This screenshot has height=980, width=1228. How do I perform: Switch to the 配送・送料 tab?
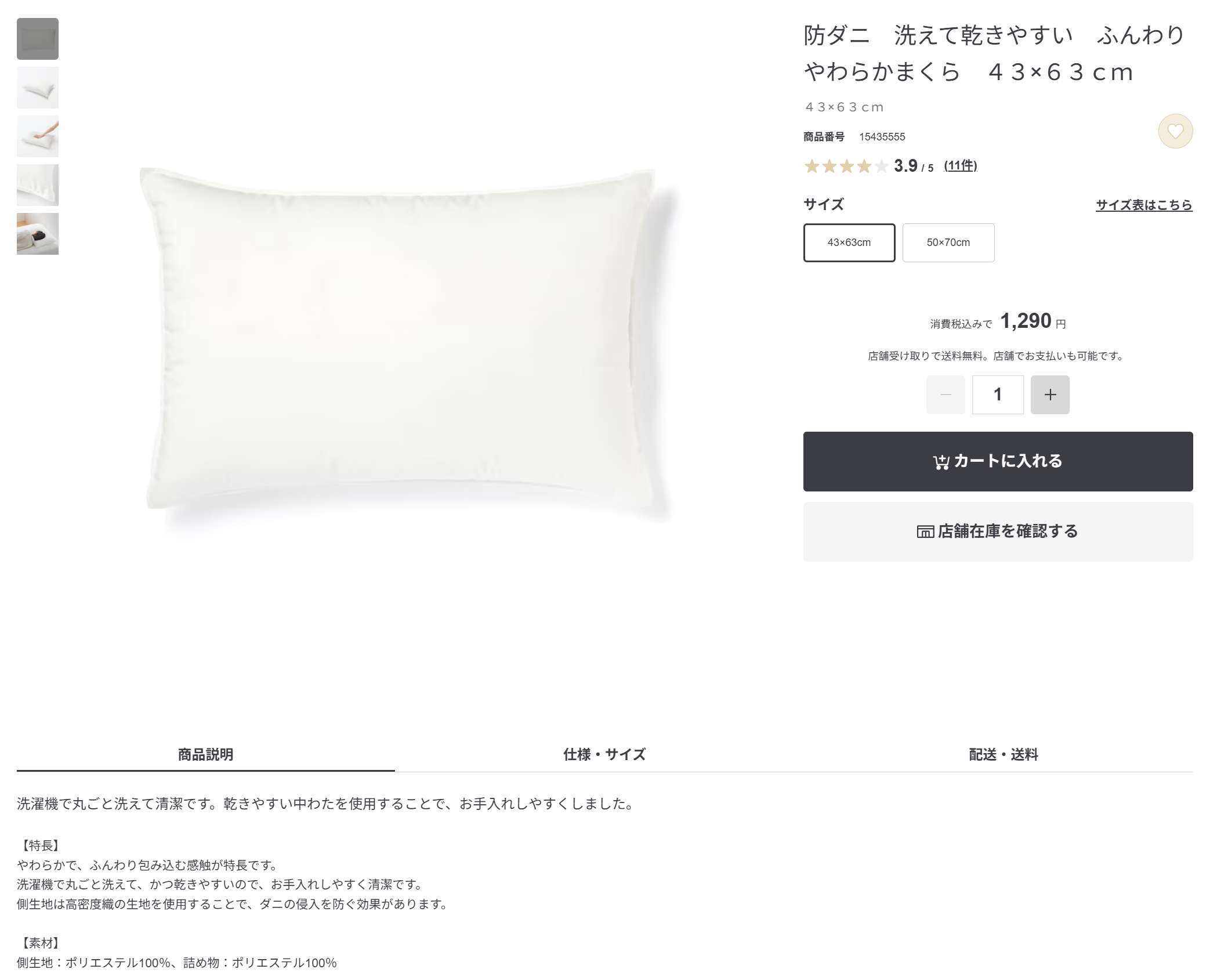[x=1003, y=754]
